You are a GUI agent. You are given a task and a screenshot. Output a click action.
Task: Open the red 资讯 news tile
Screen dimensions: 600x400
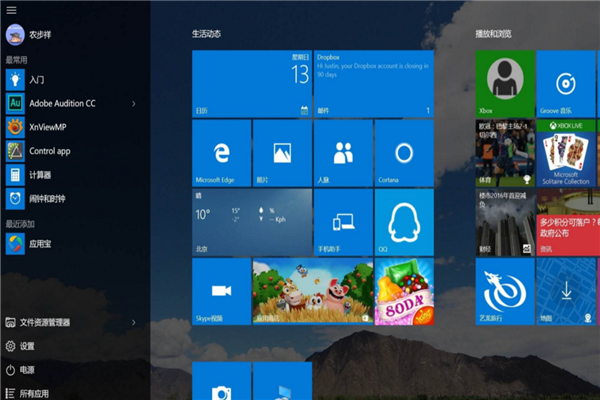(568, 222)
